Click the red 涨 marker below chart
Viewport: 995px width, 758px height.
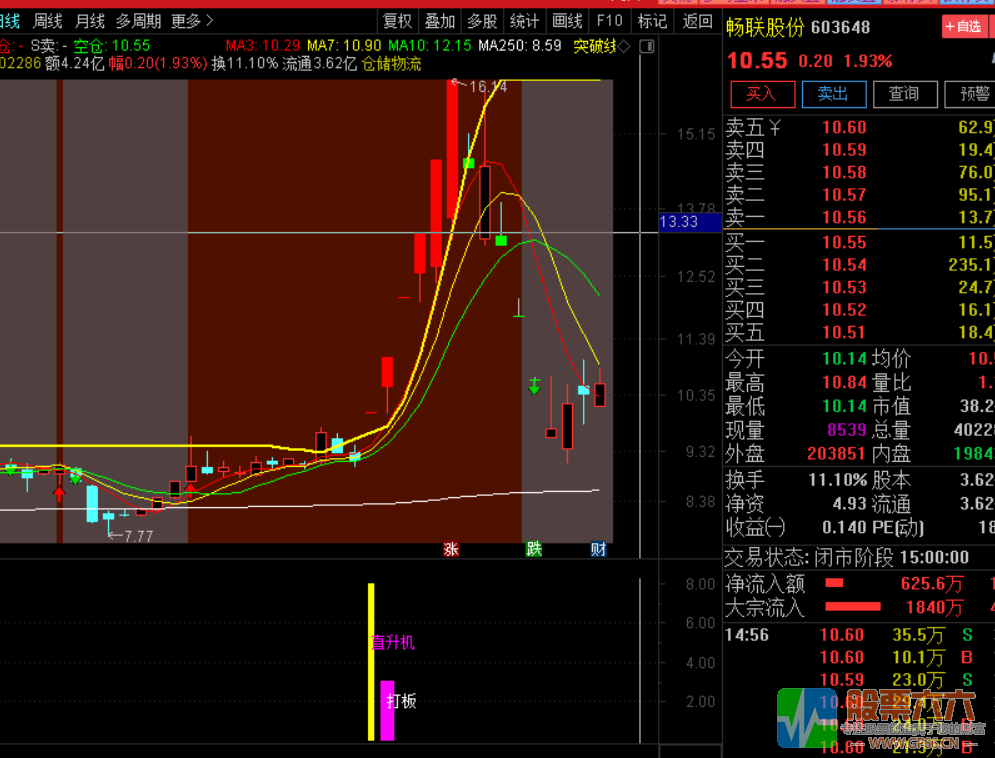(451, 549)
